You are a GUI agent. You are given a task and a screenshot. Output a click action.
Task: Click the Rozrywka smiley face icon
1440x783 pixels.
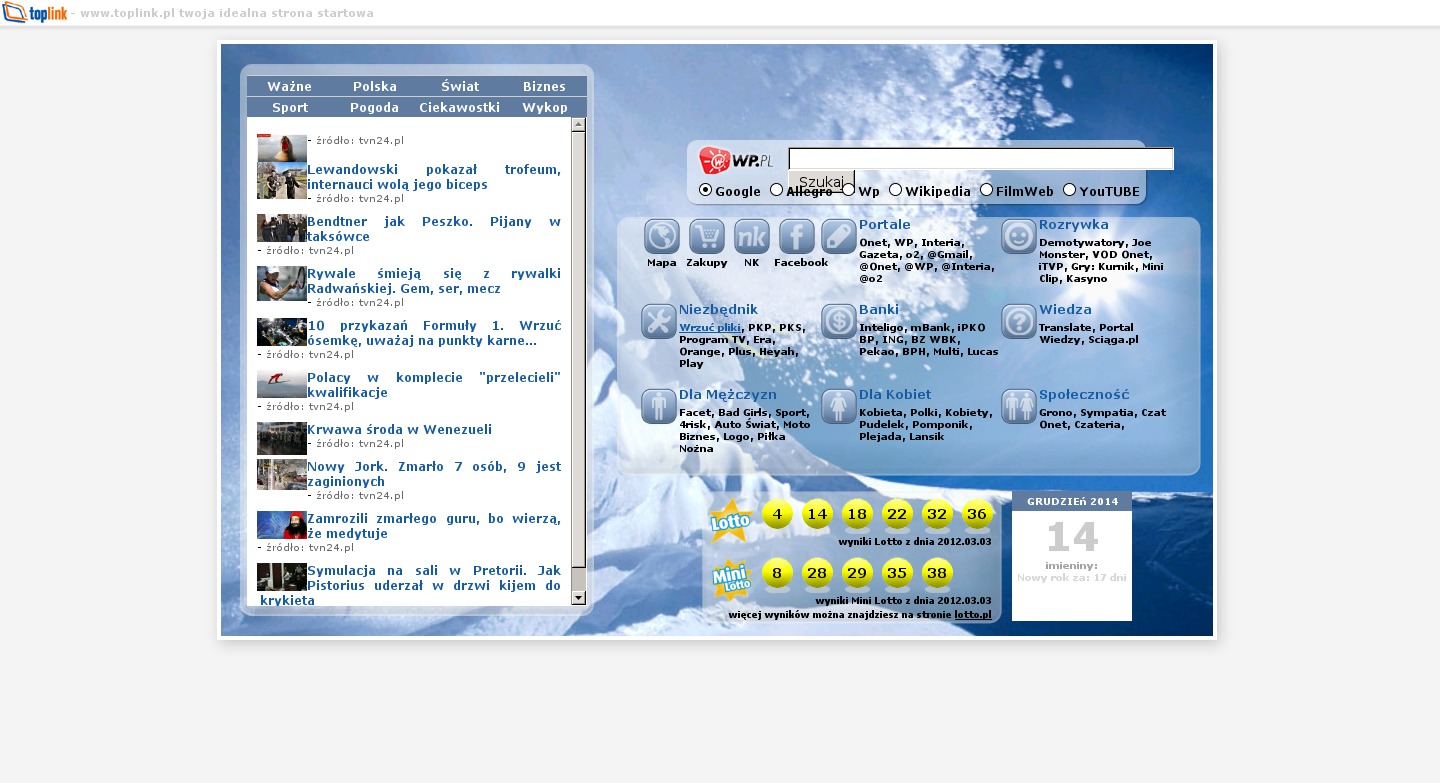(x=1019, y=237)
